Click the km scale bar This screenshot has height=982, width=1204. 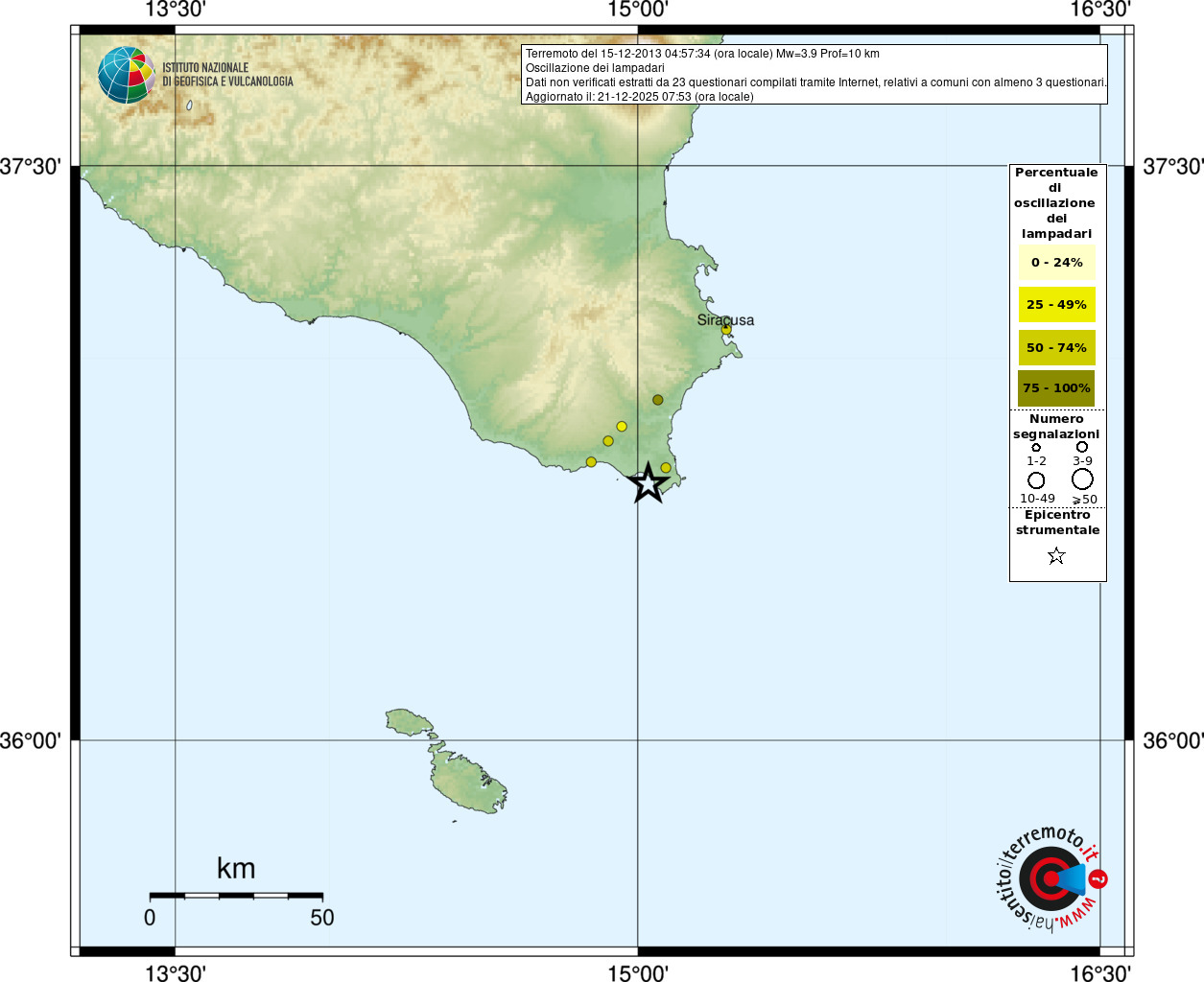point(236,896)
